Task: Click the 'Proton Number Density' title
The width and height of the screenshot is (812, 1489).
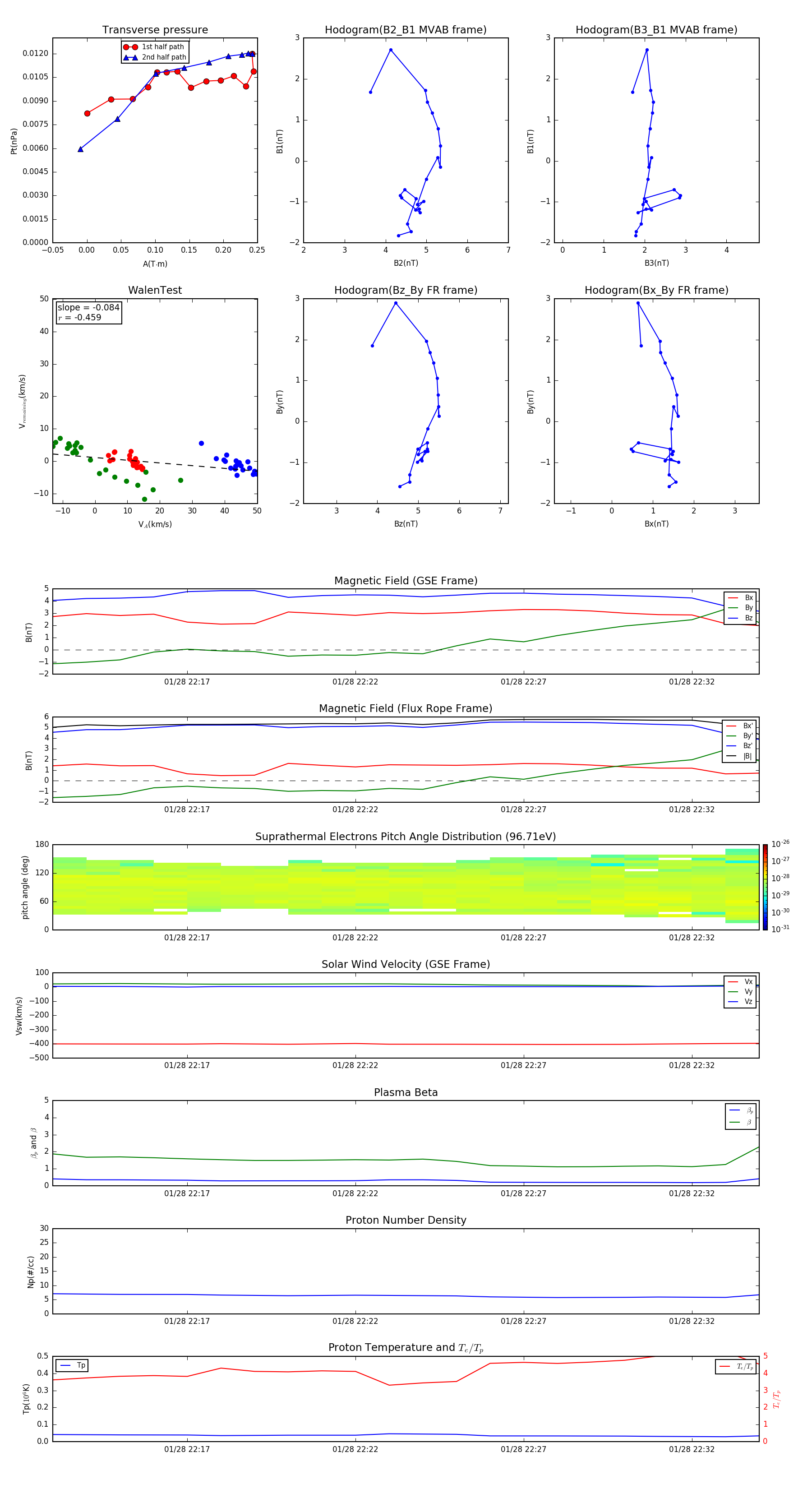Action: [x=406, y=1220]
